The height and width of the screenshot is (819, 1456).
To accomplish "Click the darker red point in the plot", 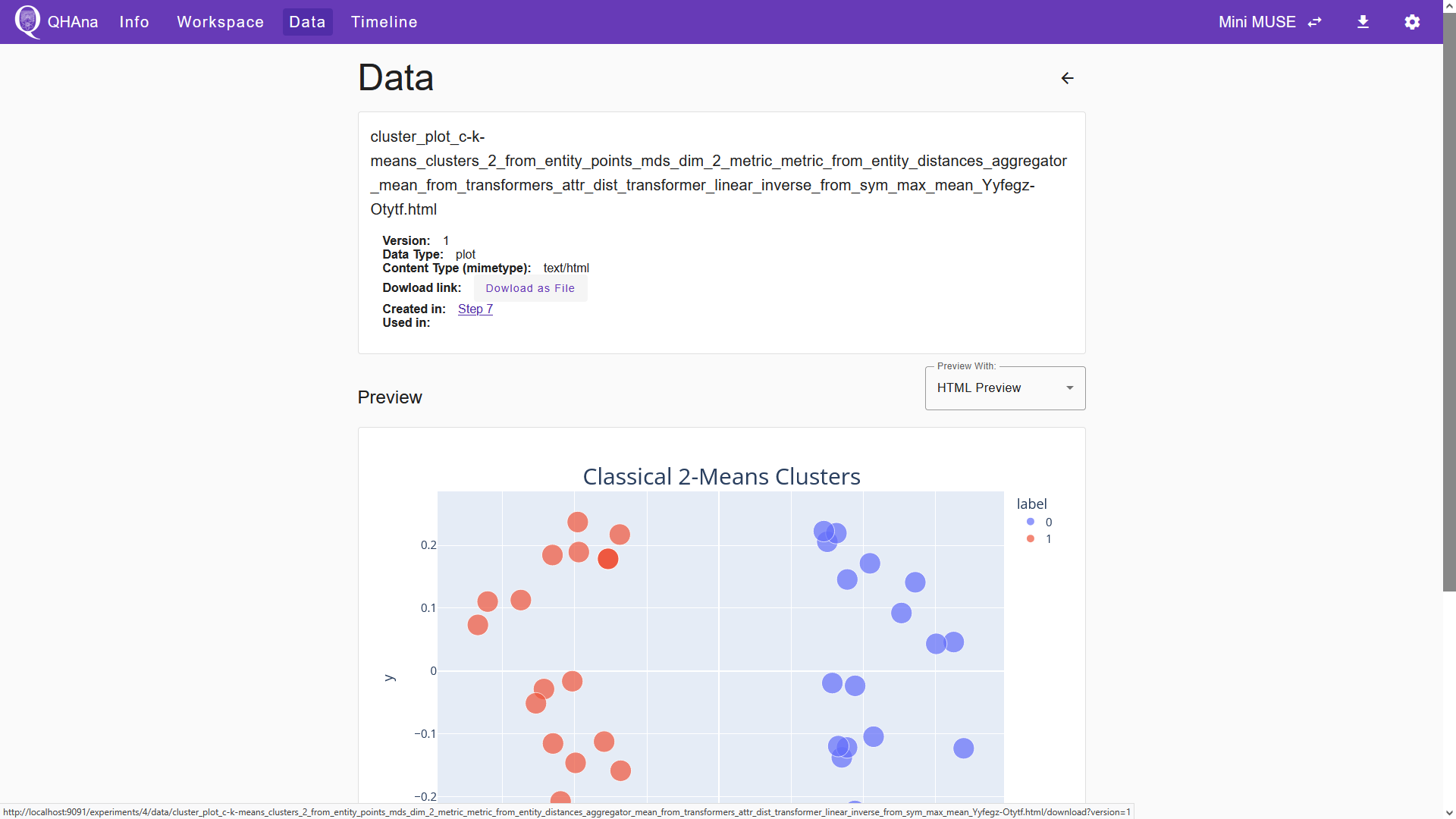I will click(607, 559).
